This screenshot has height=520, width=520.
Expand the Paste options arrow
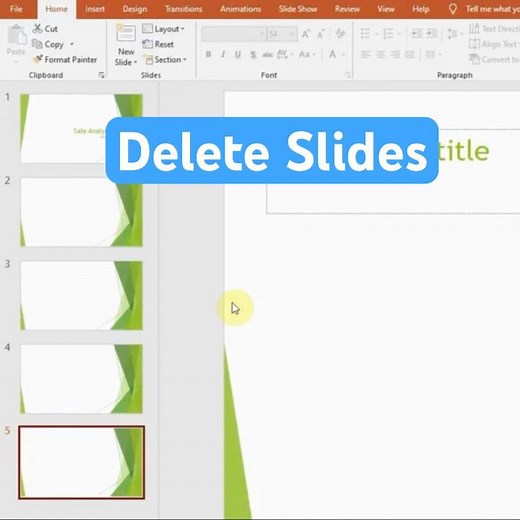point(16,62)
